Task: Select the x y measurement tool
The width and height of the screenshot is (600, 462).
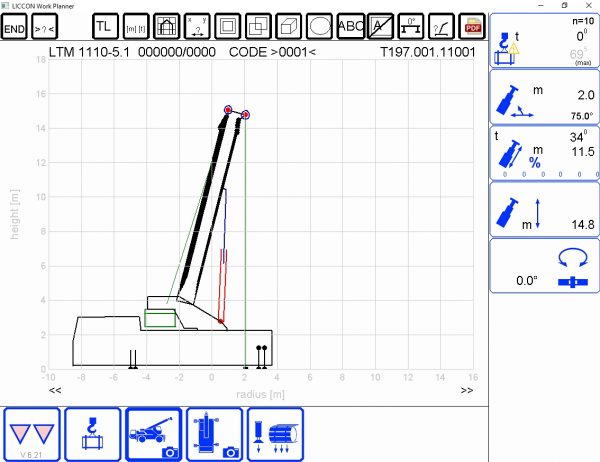Action: [197, 26]
